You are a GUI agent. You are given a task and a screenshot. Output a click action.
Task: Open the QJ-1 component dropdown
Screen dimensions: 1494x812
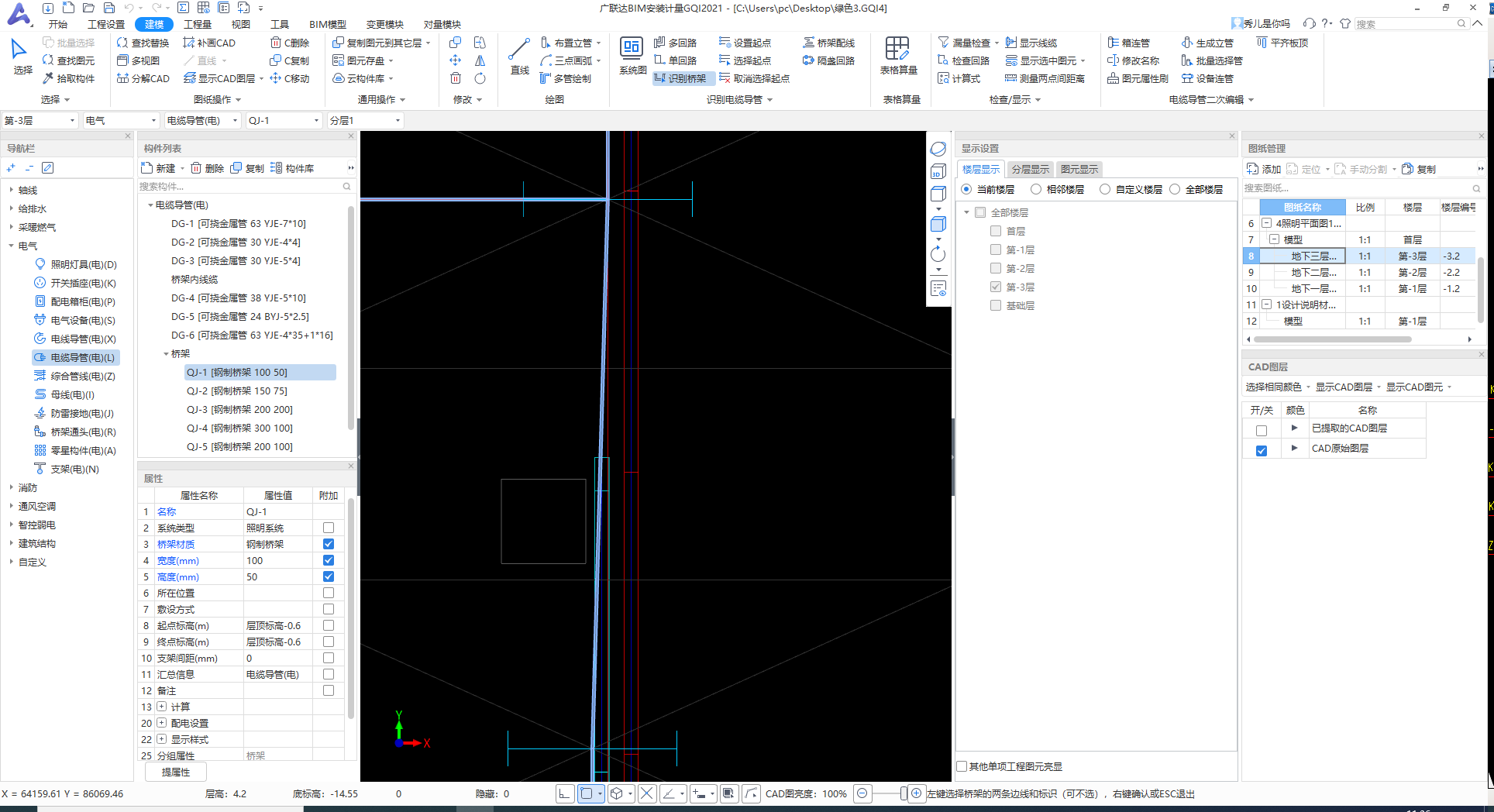[x=284, y=120]
